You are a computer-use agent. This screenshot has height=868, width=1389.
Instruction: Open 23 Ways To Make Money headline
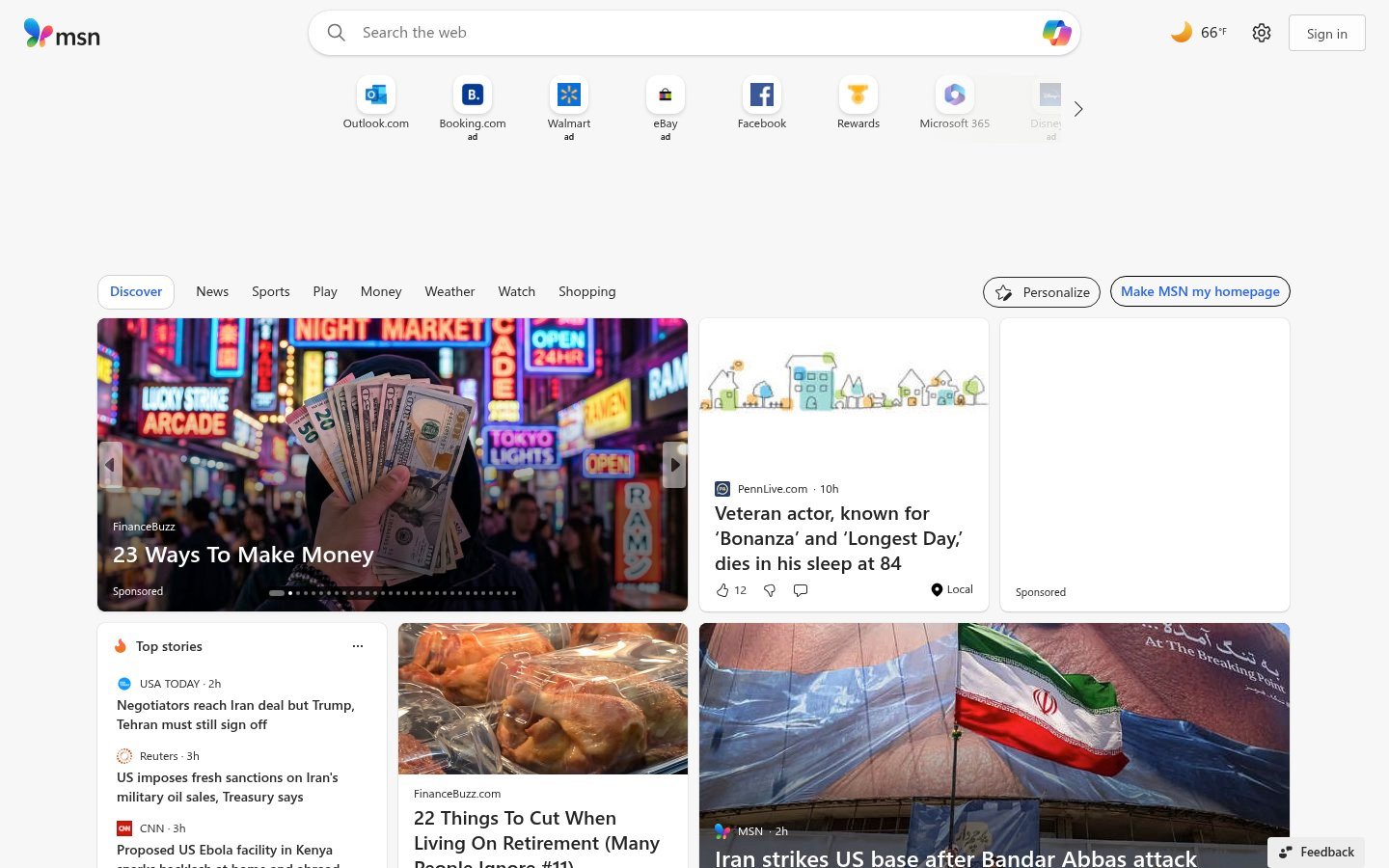(x=243, y=555)
